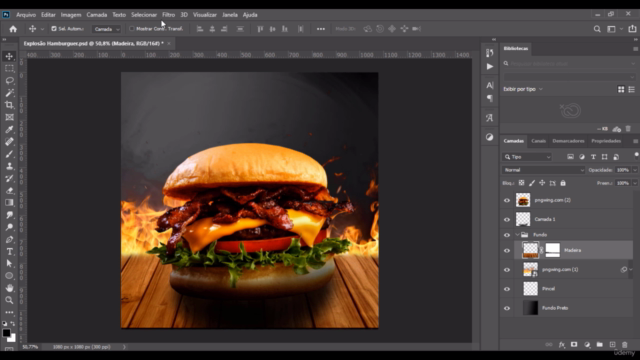Select the Zoom tool
The height and width of the screenshot is (360, 640).
9,300
